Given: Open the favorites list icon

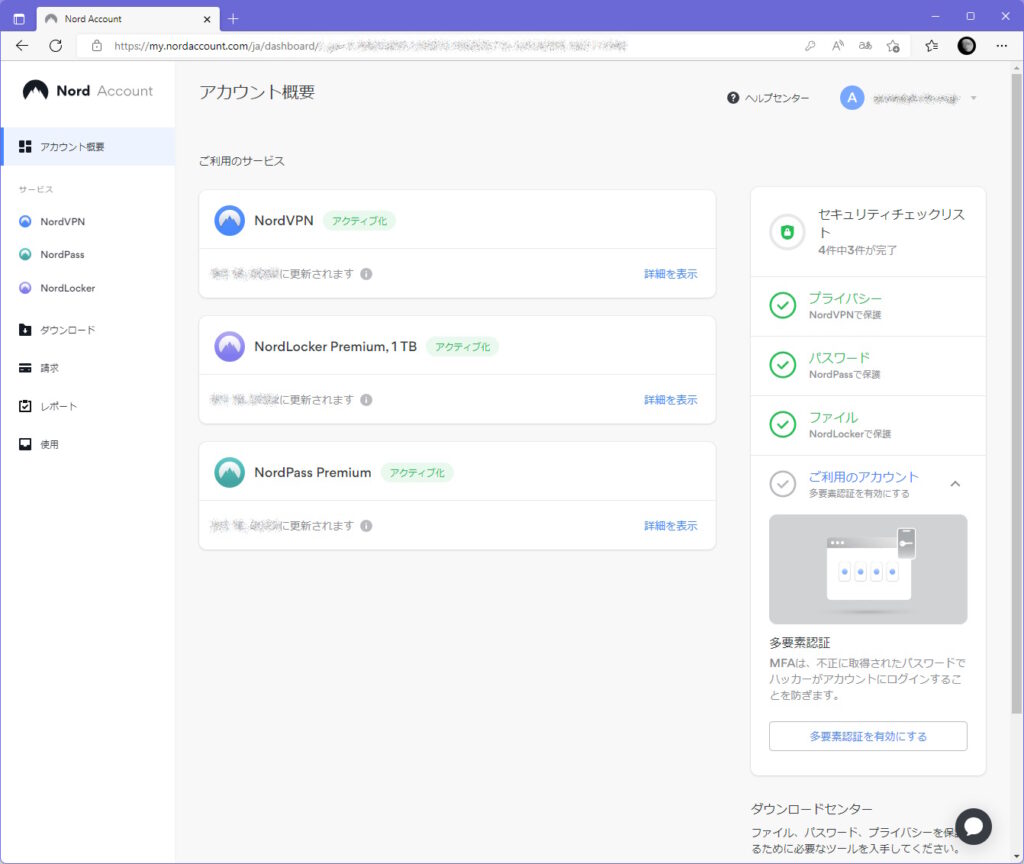Looking at the screenshot, I should click(x=932, y=46).
